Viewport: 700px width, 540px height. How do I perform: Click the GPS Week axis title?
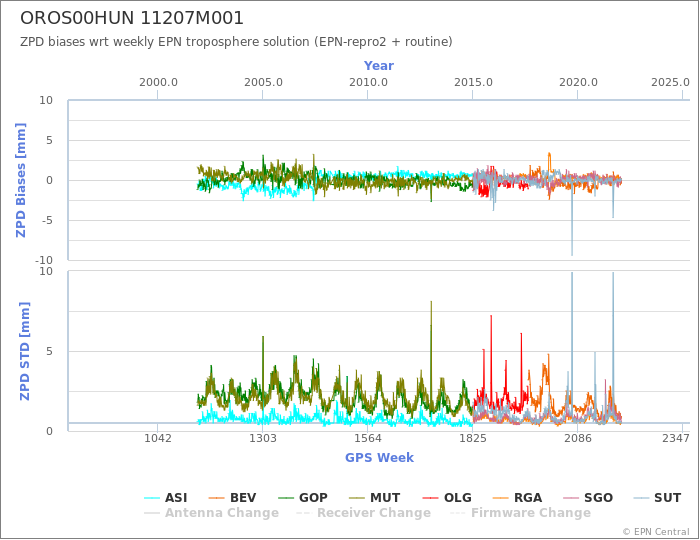coord(379,457)
